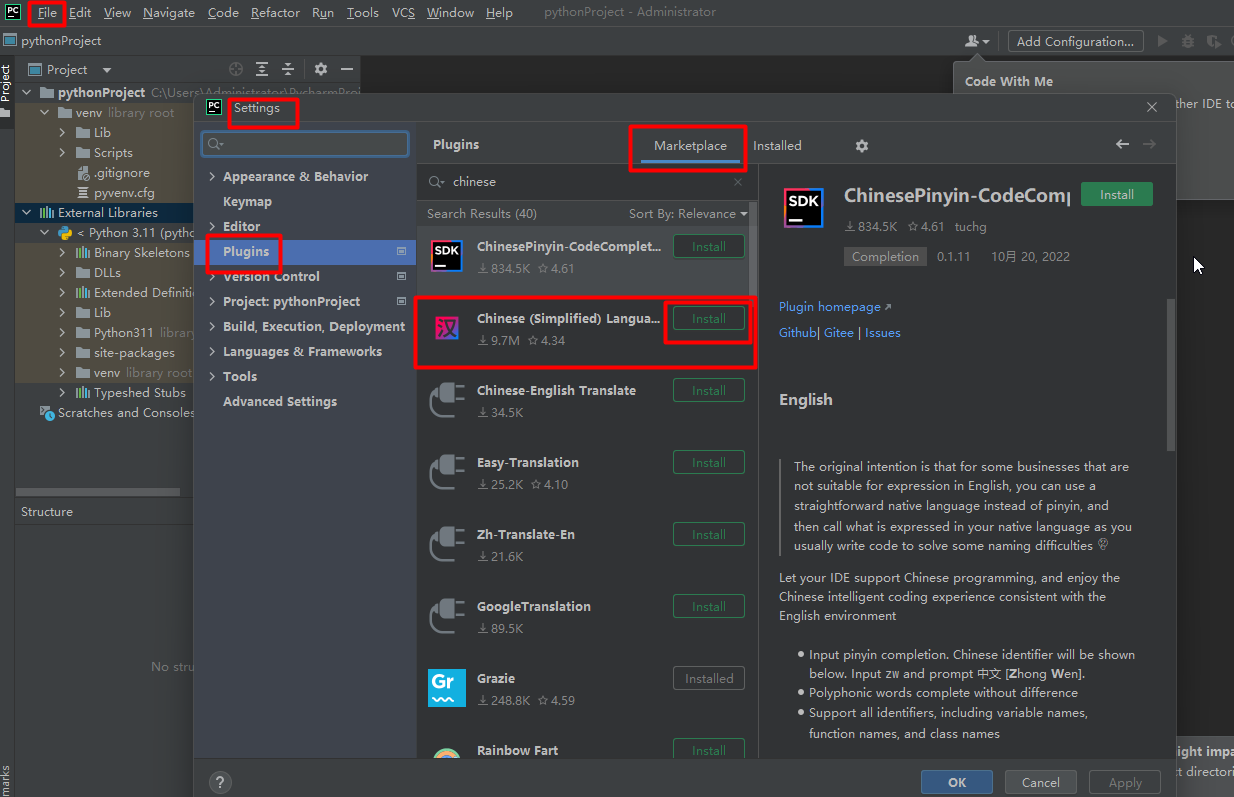
Task: Click the Add Configuration... button
Action: (1075, 41)
